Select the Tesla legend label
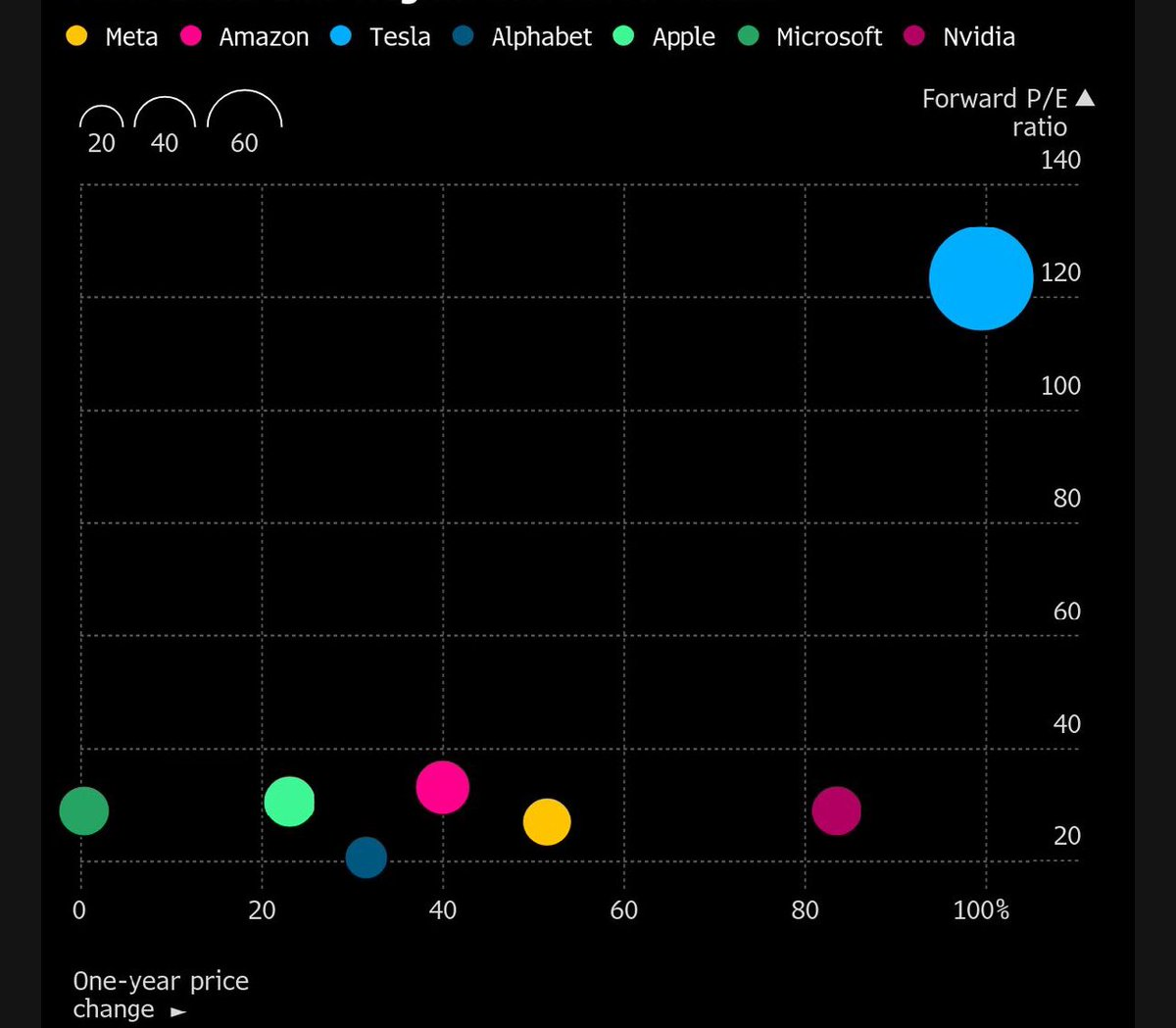1176x1028 pixels. click(x=400, y=37)
